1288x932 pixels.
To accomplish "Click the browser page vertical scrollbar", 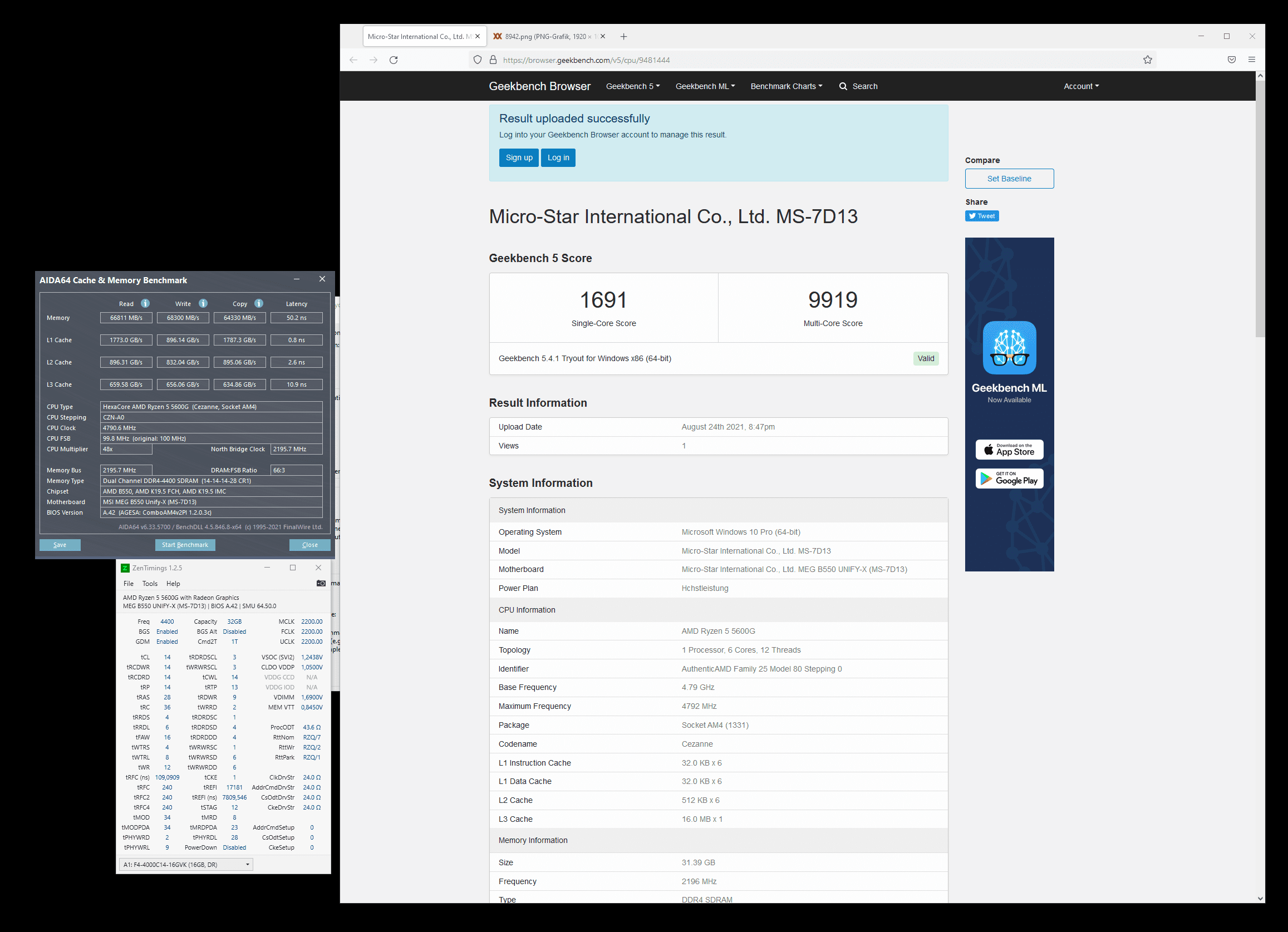I will pyautogui.click(x=1260, y=210).
